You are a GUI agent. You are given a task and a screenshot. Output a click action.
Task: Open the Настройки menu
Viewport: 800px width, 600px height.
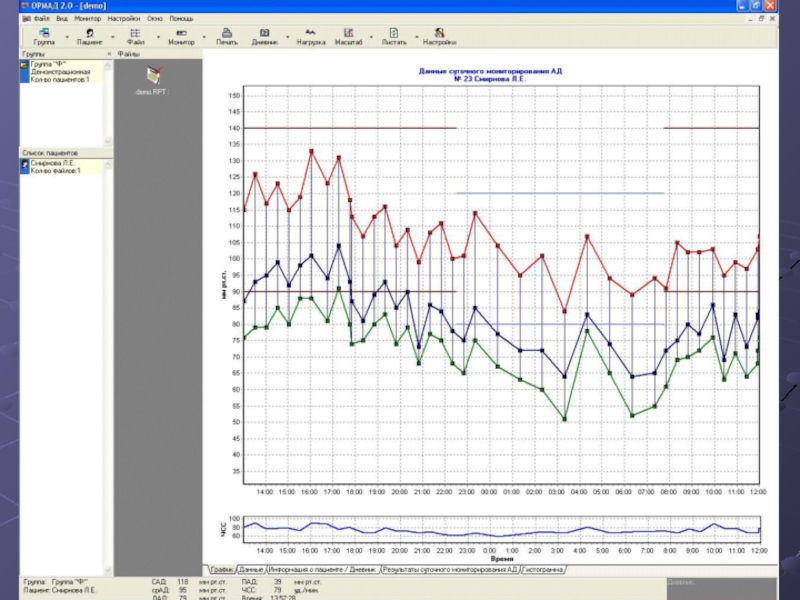coord(123,19)
